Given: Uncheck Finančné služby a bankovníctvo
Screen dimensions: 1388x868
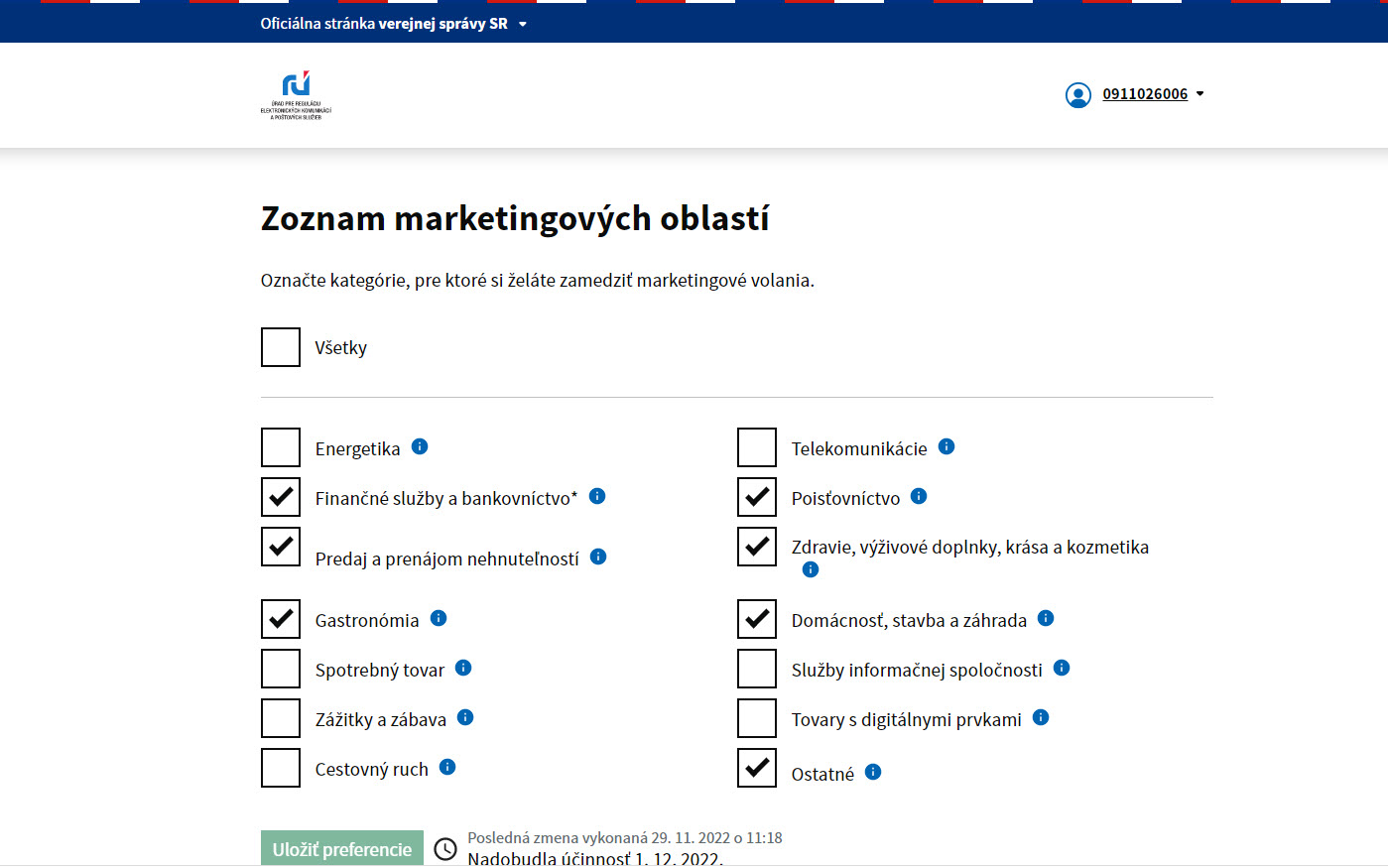Looking at the screenshot, I should coord(281,497).
